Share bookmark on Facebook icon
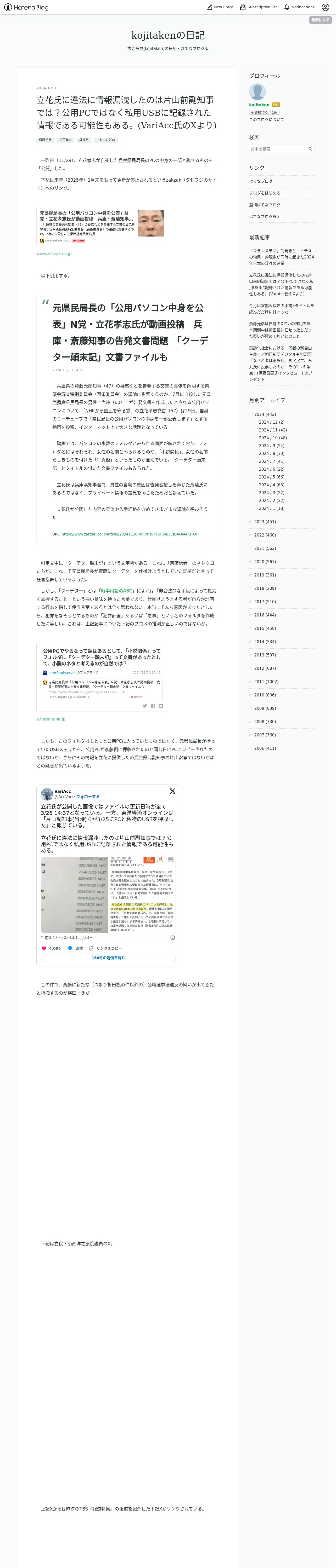Image resolution: width=336 pixels, height=1568 pixels. coord(153,706)
